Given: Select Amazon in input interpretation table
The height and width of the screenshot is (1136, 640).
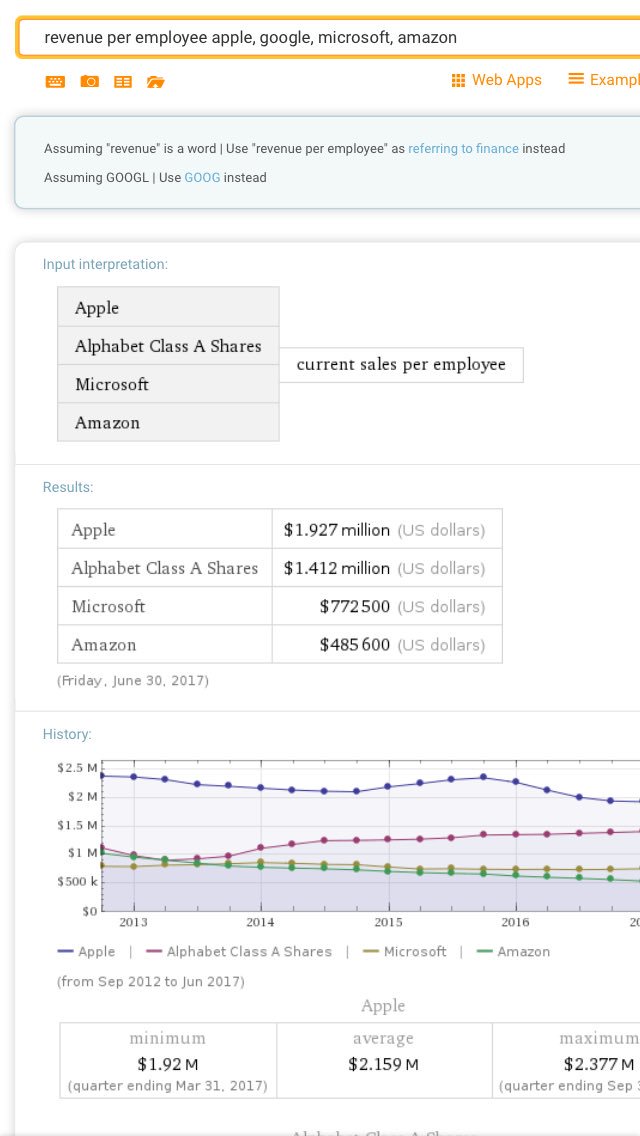Looking at the screenshot, I should 168,422.
